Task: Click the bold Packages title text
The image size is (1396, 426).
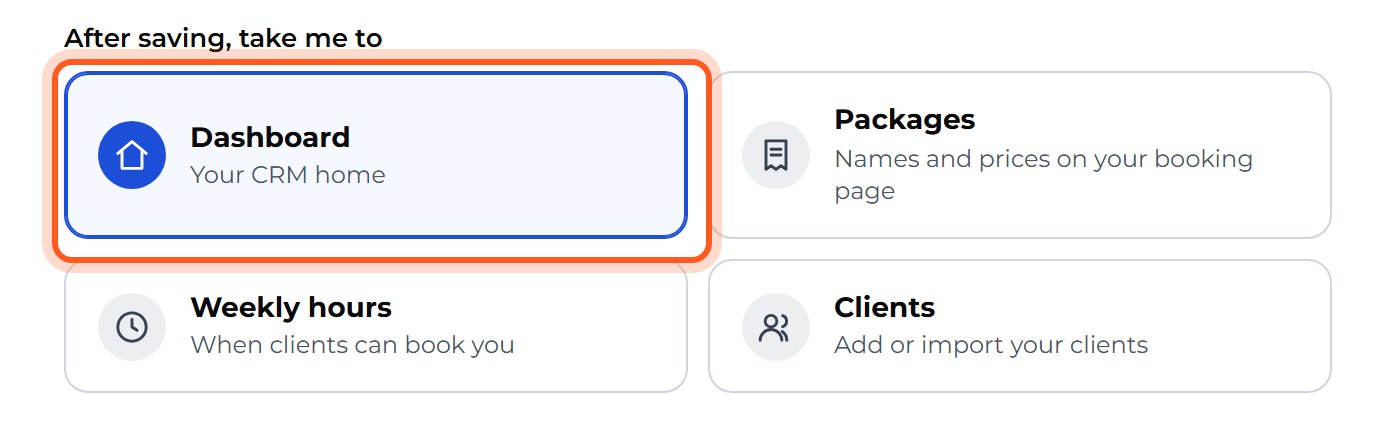Action: [x=904, y=120]
